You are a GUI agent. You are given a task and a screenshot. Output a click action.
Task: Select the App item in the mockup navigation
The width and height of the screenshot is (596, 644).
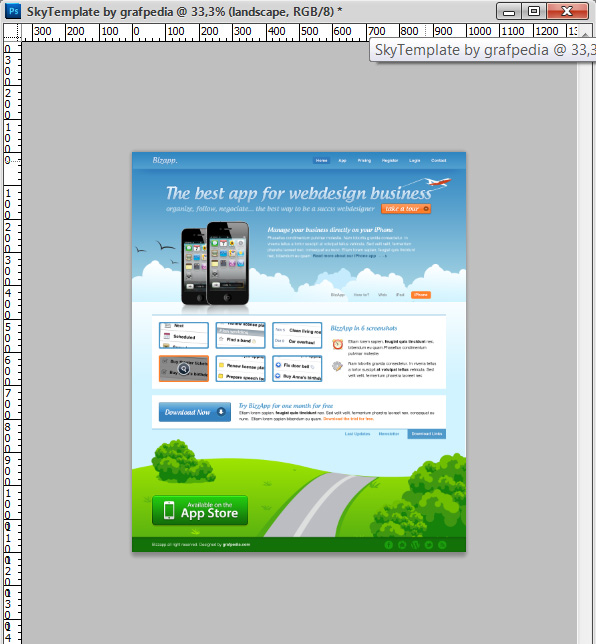click(342, 161)
